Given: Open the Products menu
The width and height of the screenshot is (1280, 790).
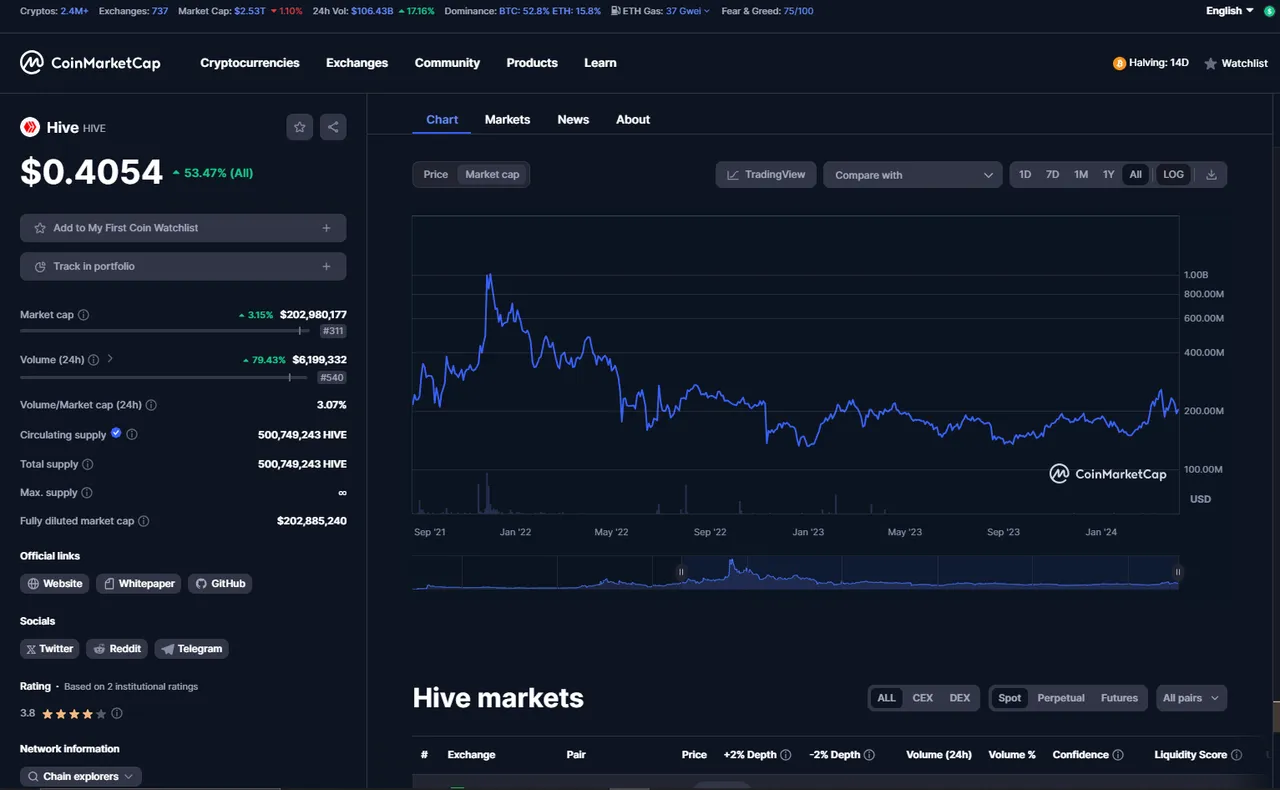Looking at the screenshot, I should (532, 63).
